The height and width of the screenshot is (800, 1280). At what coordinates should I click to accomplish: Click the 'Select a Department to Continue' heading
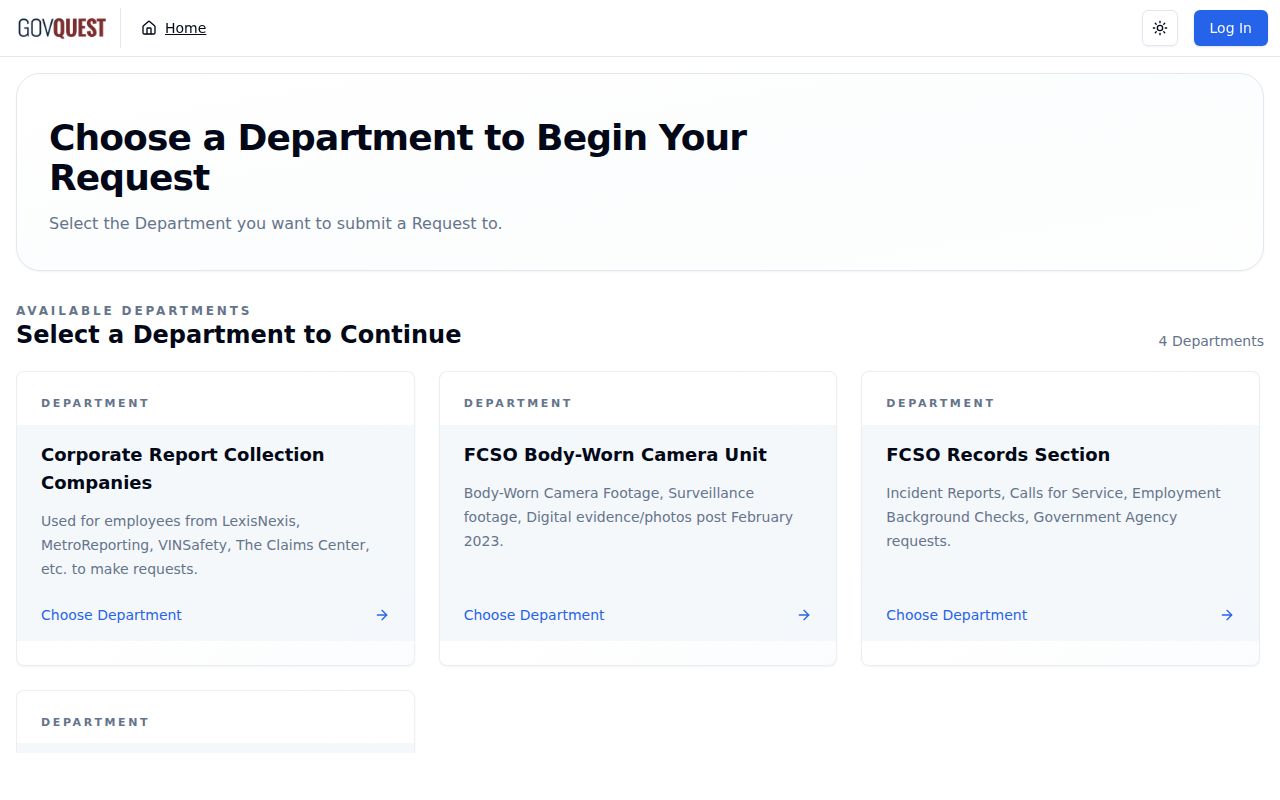pyautogui.click(x=239, y=334)
